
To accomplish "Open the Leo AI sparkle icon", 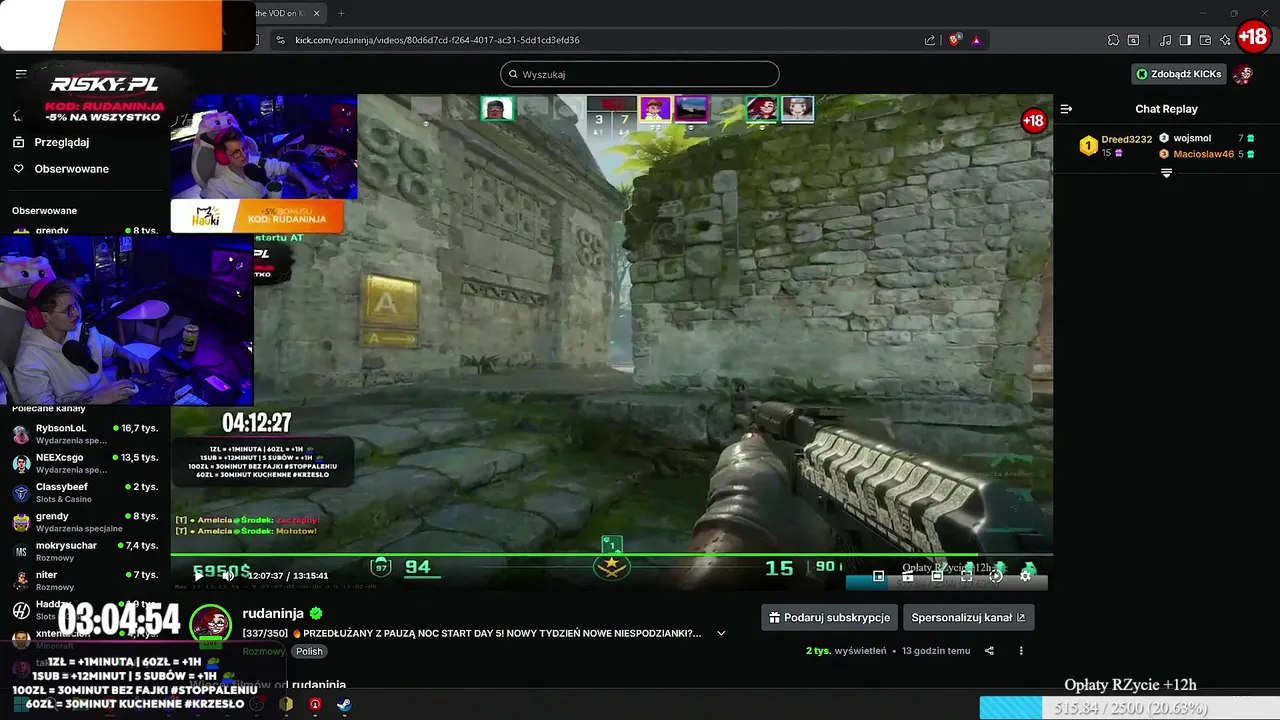I will tap(1225, 40).
